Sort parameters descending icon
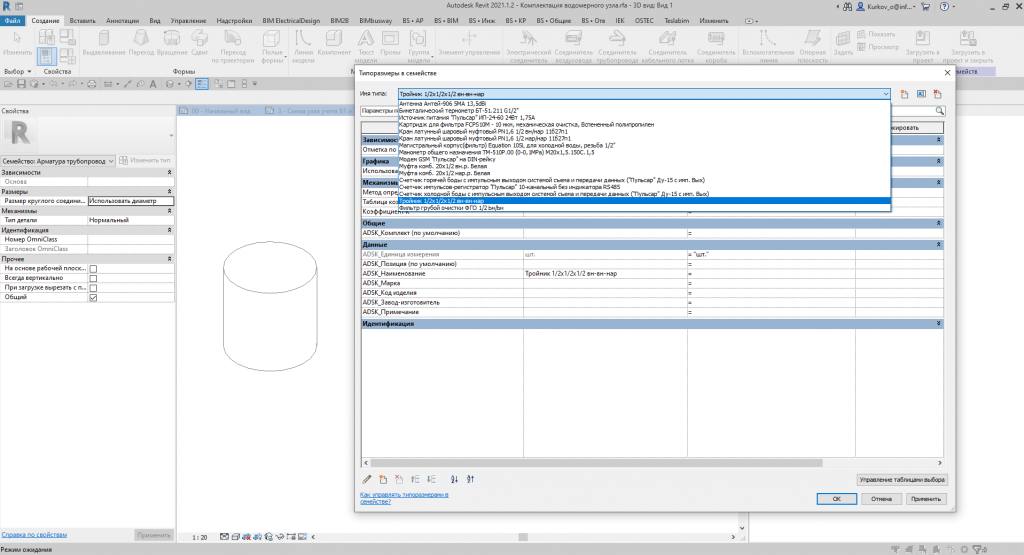The height and width of the screenshot is (555, 1024). (470, 479)
